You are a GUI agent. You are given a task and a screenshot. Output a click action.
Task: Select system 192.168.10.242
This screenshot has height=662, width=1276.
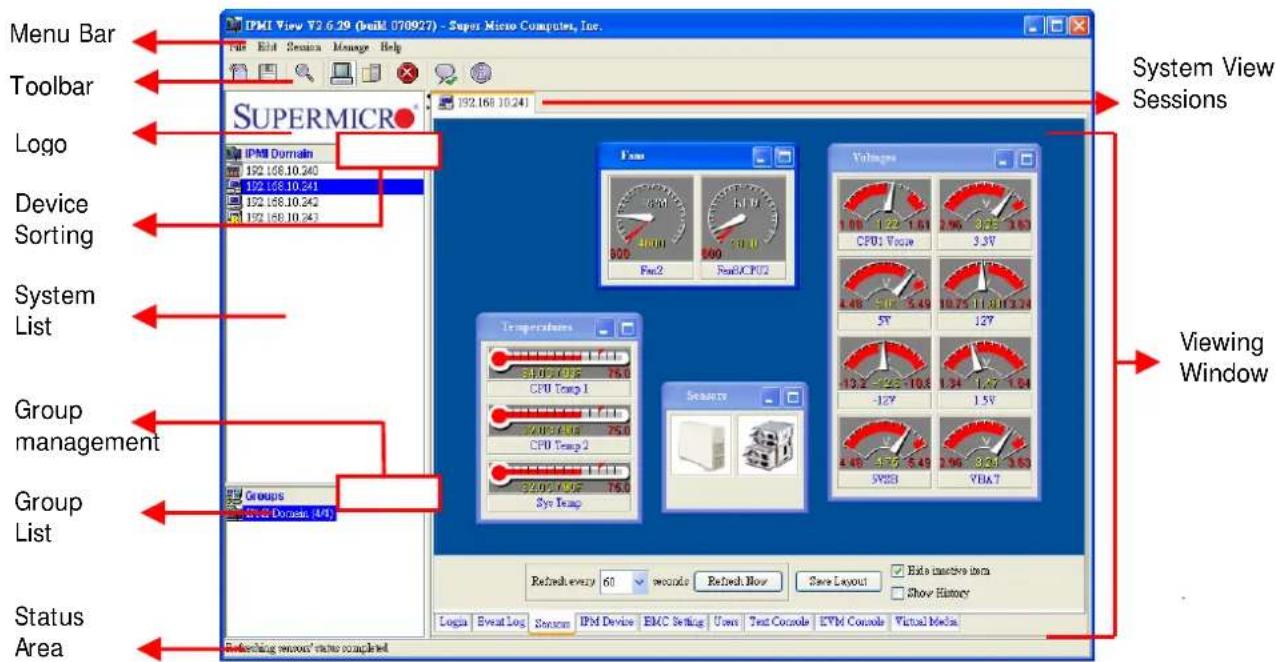tap(282, 201)
